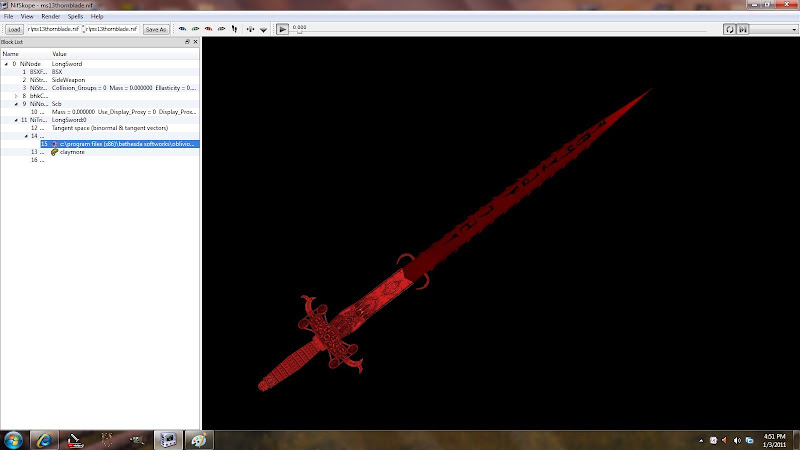Open the Spells menu
800x450 pixels.
click(75, 16)
